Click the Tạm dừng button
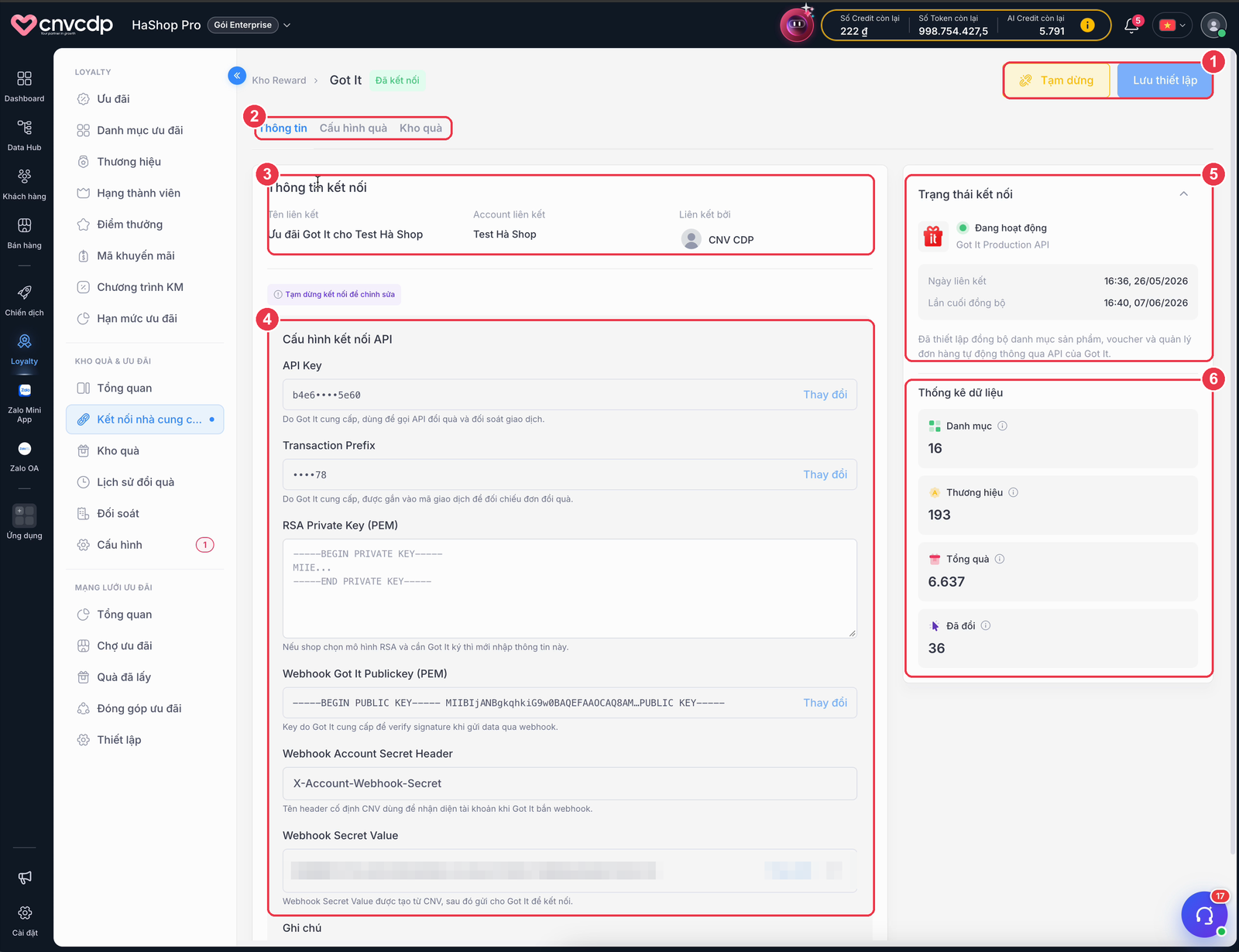The height and width of the screenshot is (952, 1239). (x=1057, y=80)
